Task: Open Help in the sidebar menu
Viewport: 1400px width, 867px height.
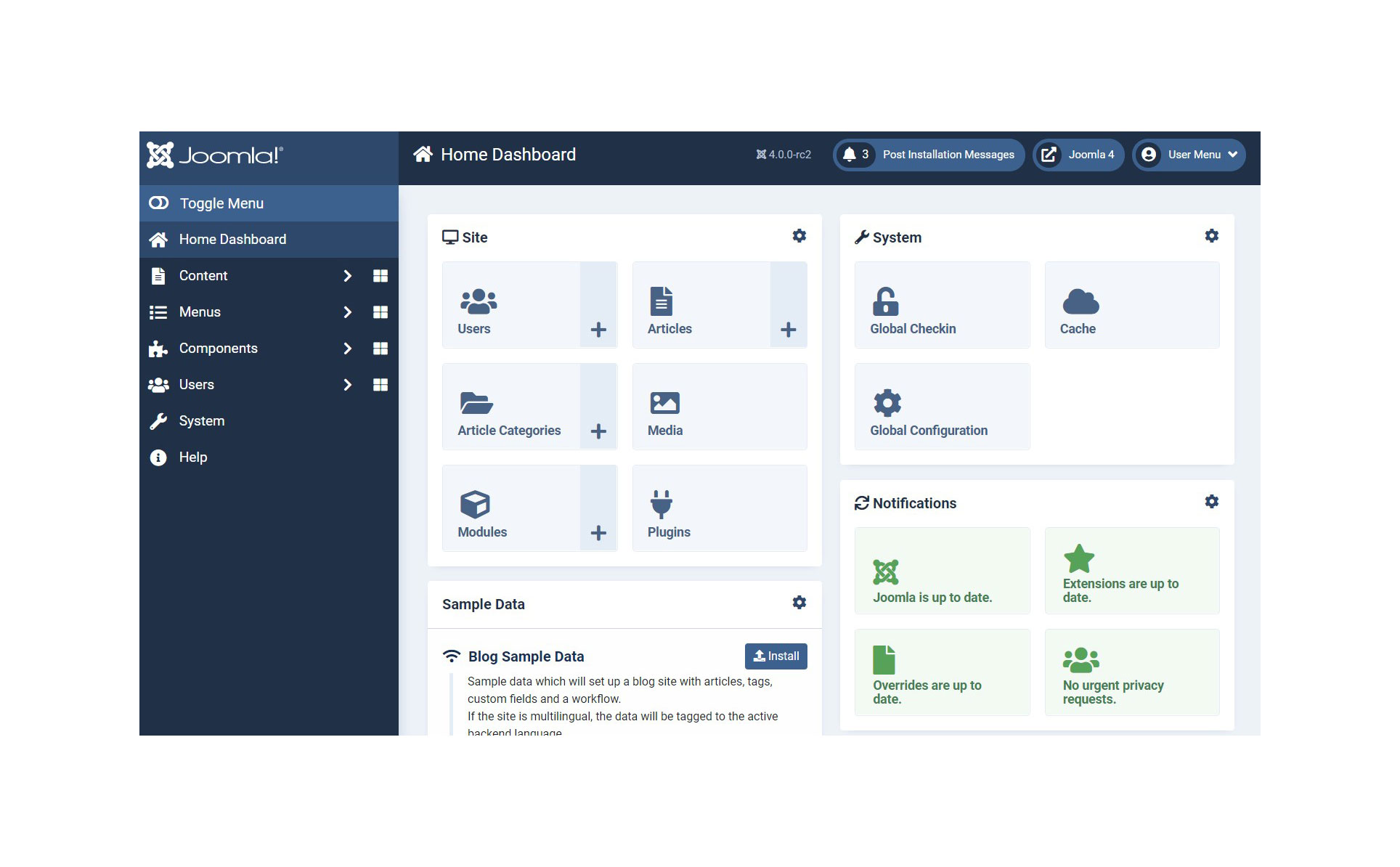Action: pyautogui.click(x=269, y=457)
